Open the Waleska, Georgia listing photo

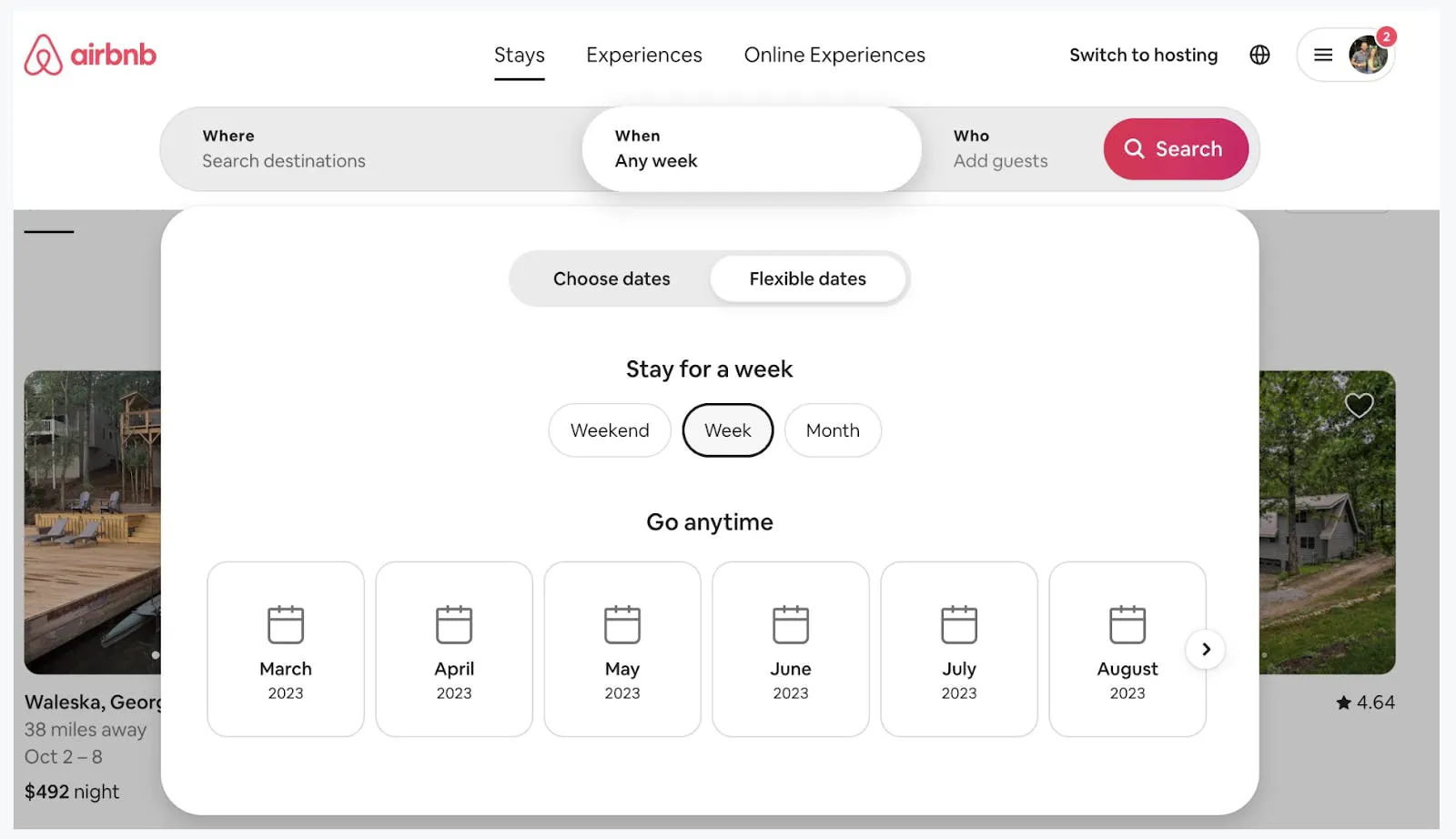click(93, 522)
